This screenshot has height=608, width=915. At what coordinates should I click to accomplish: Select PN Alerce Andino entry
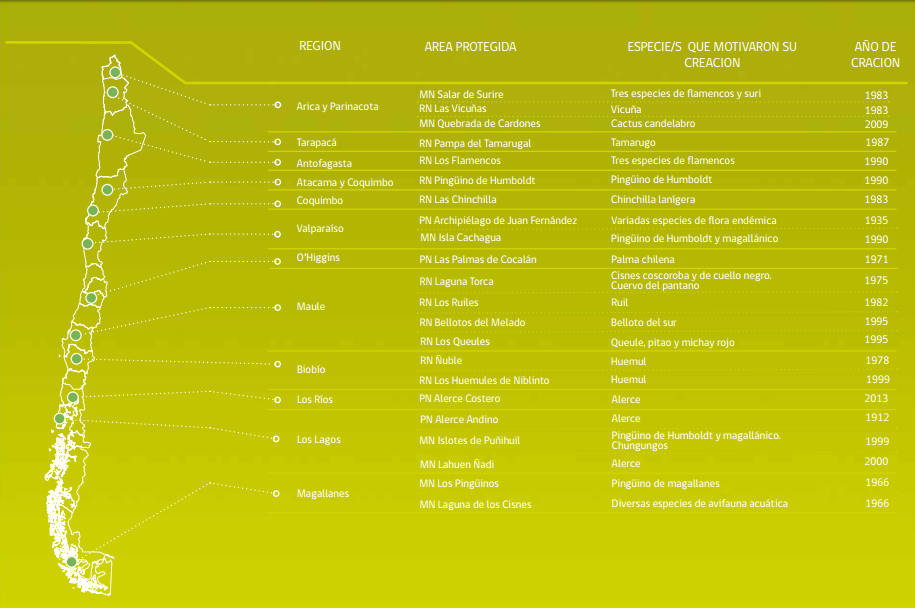click(x=459, y=420)
